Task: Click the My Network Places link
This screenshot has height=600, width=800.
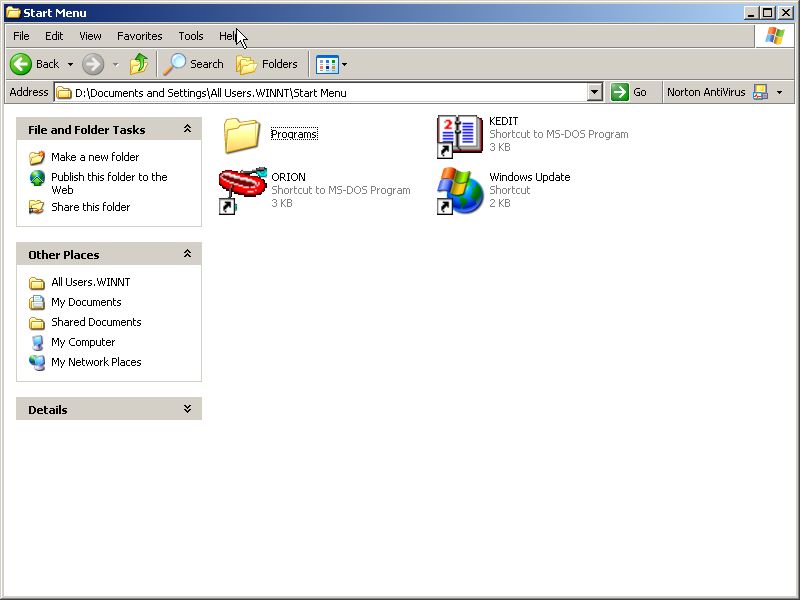Action: click(x=96, y=362)
